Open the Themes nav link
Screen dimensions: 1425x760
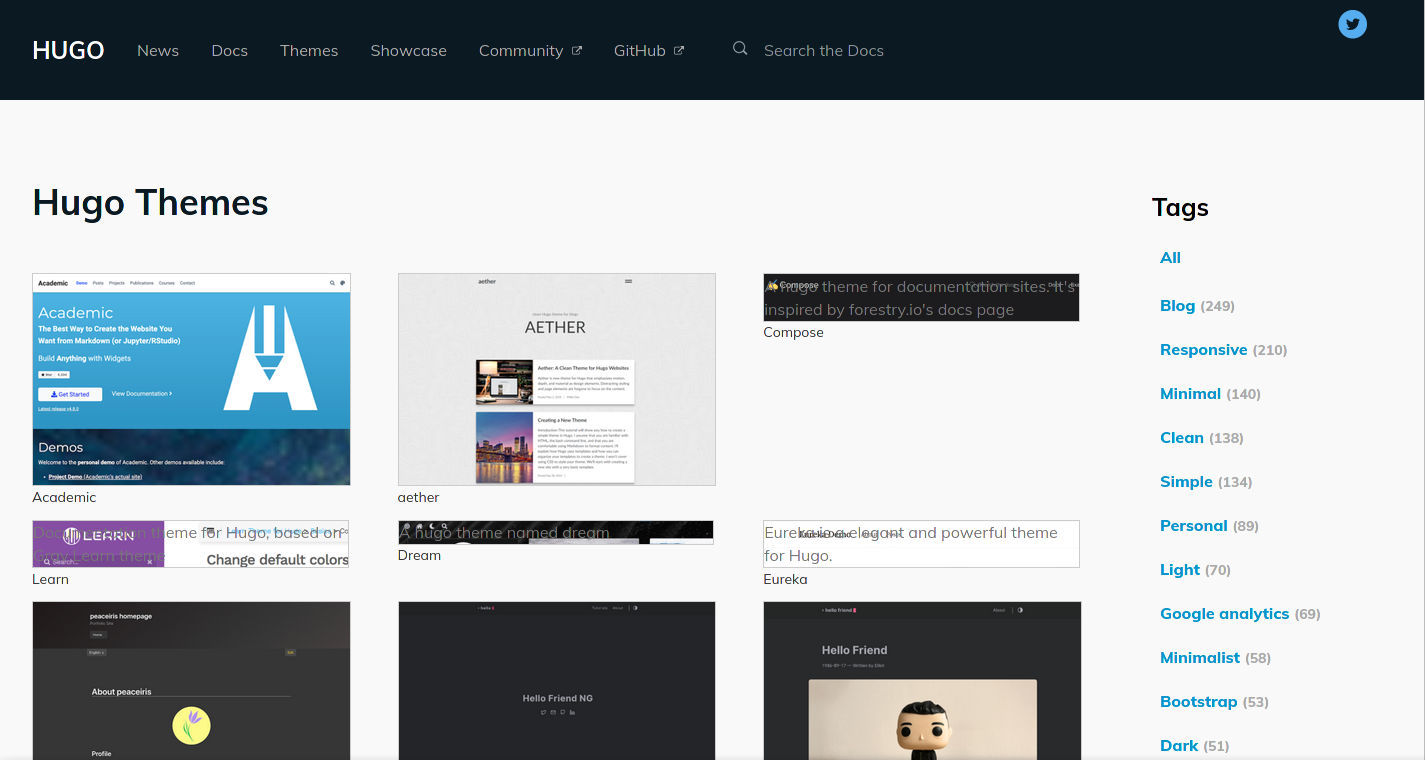coord(309,51)
